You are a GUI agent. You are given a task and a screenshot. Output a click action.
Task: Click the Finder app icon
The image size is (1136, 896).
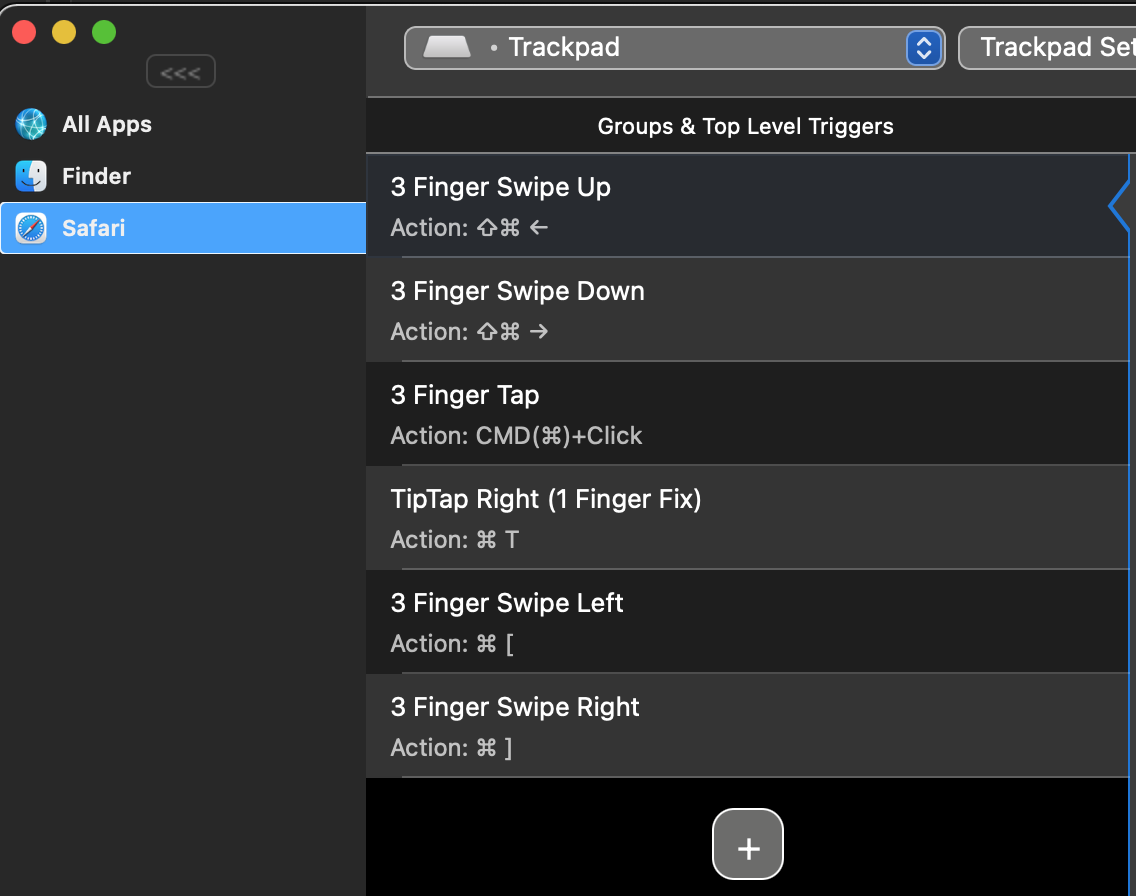pos(31,177)
